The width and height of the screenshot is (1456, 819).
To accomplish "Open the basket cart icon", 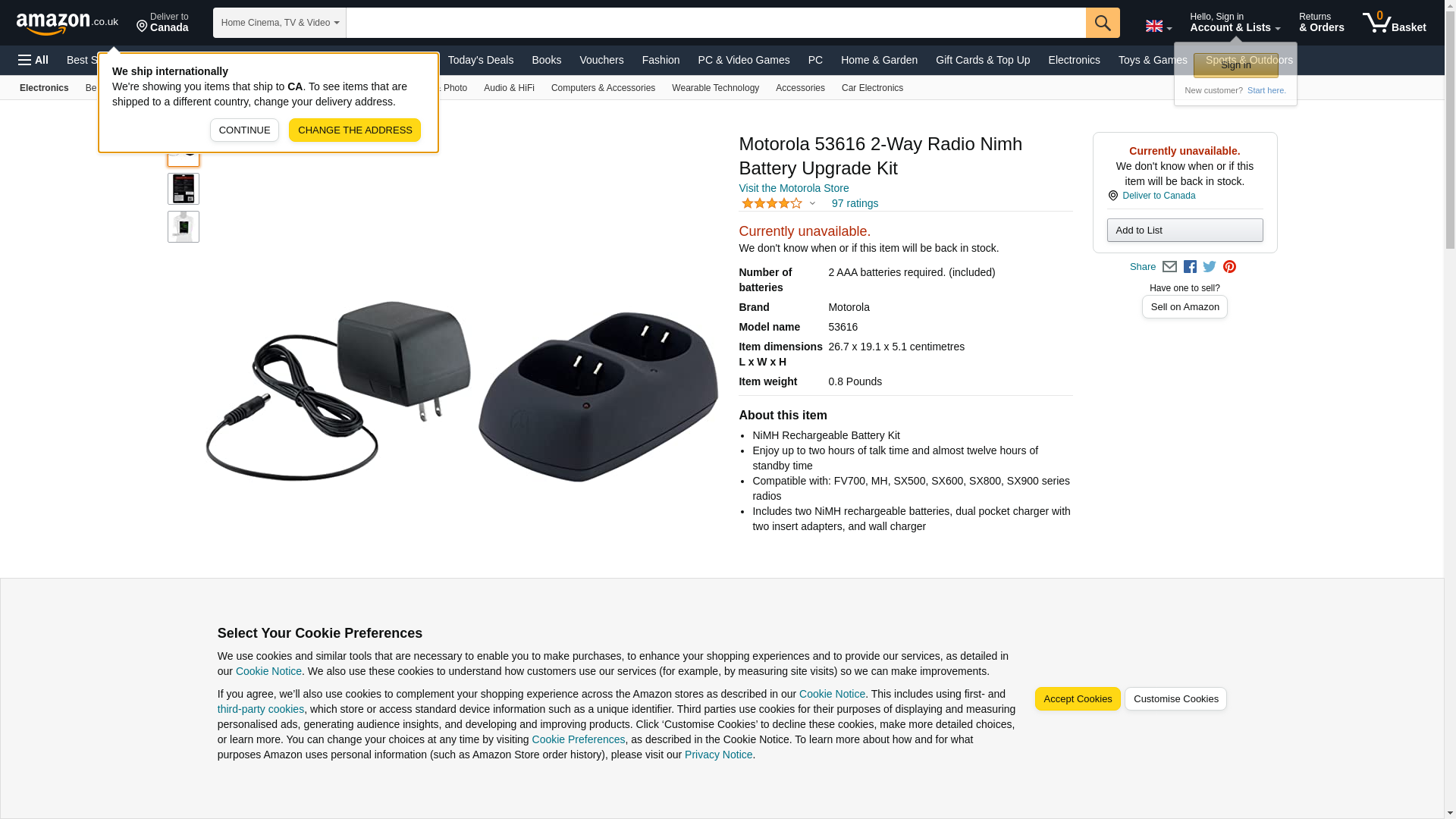I will (1394, 23).
